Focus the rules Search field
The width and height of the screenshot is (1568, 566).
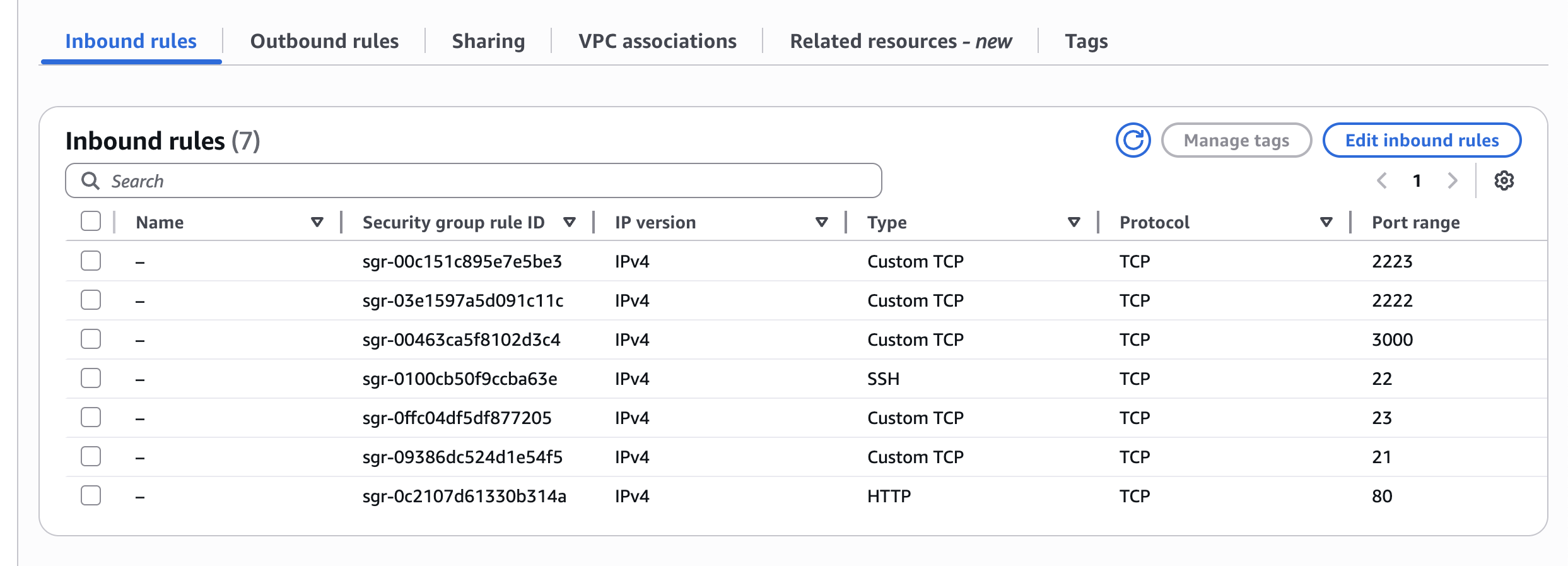473,181
